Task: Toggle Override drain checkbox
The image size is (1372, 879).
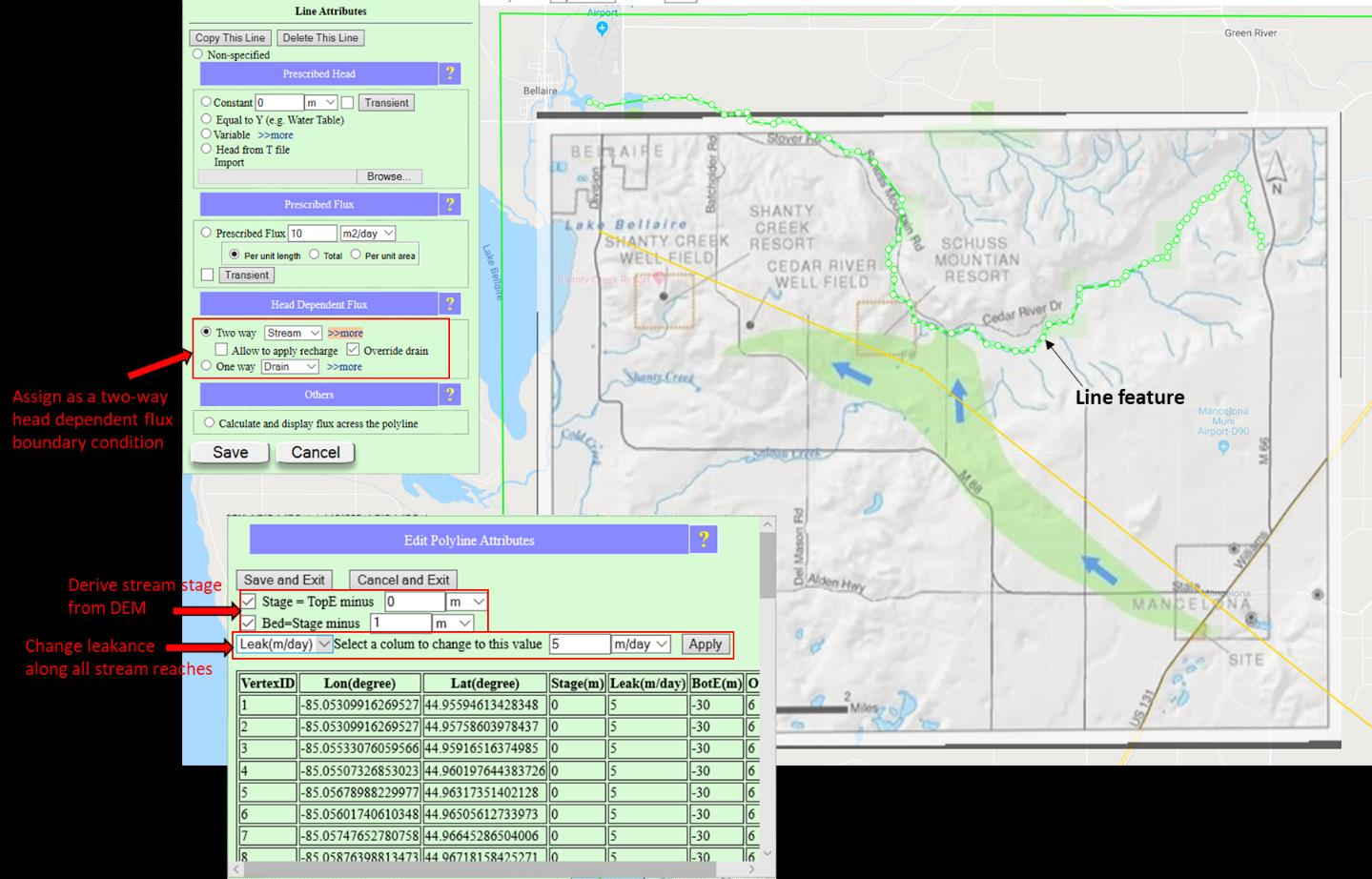Action: point(353,350)
